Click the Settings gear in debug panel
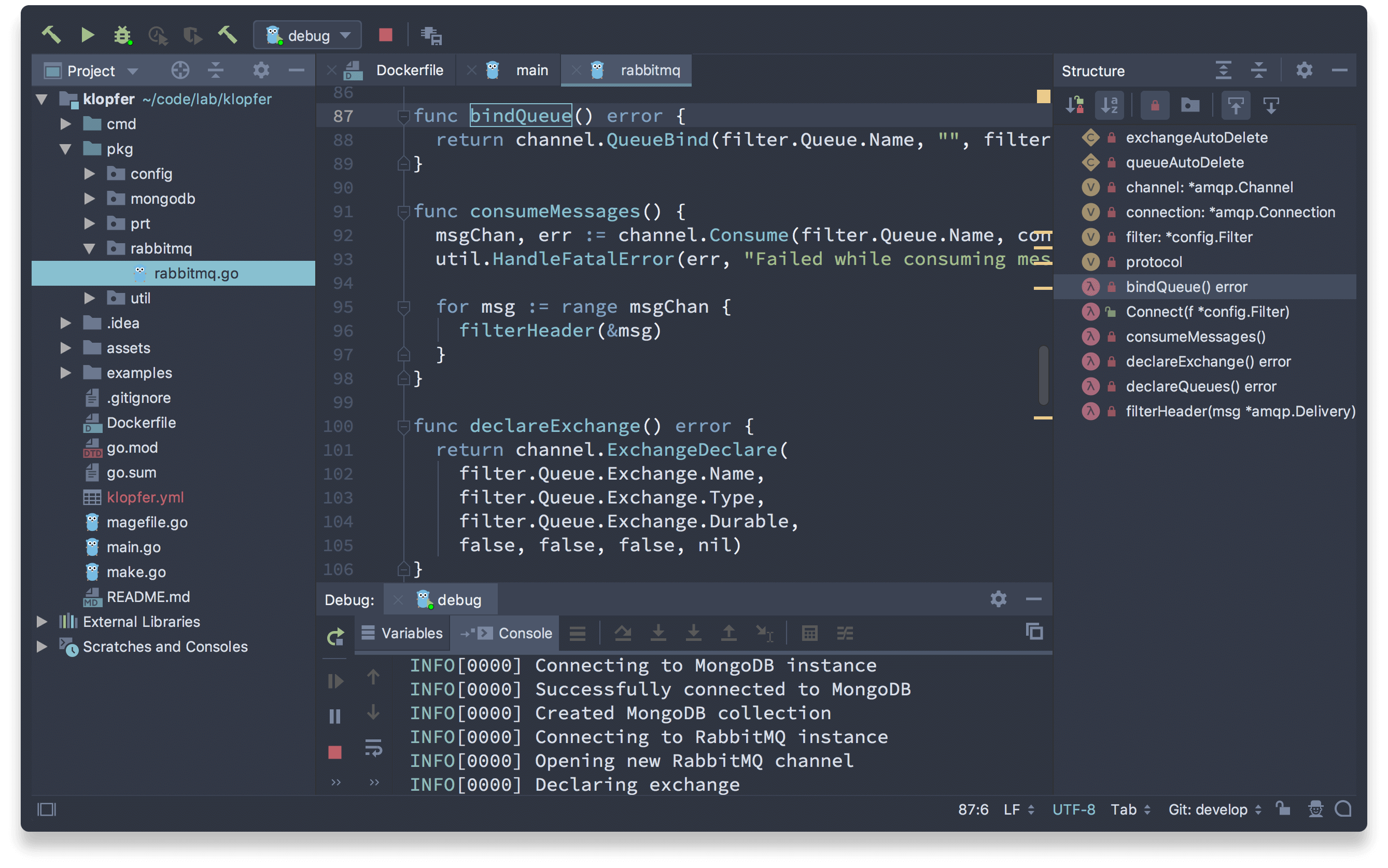Viewport: 1388px width, 868px height. (x=998, y=599)
